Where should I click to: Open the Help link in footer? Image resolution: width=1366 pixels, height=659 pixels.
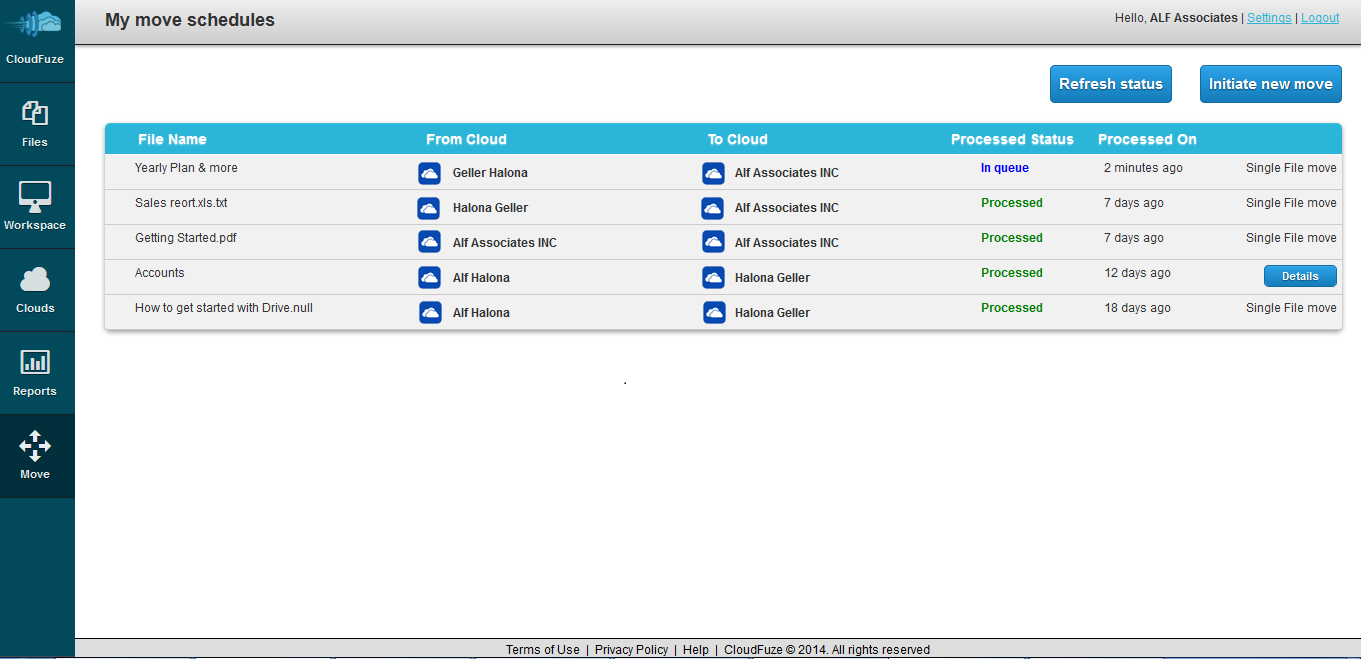pos(696,650)
